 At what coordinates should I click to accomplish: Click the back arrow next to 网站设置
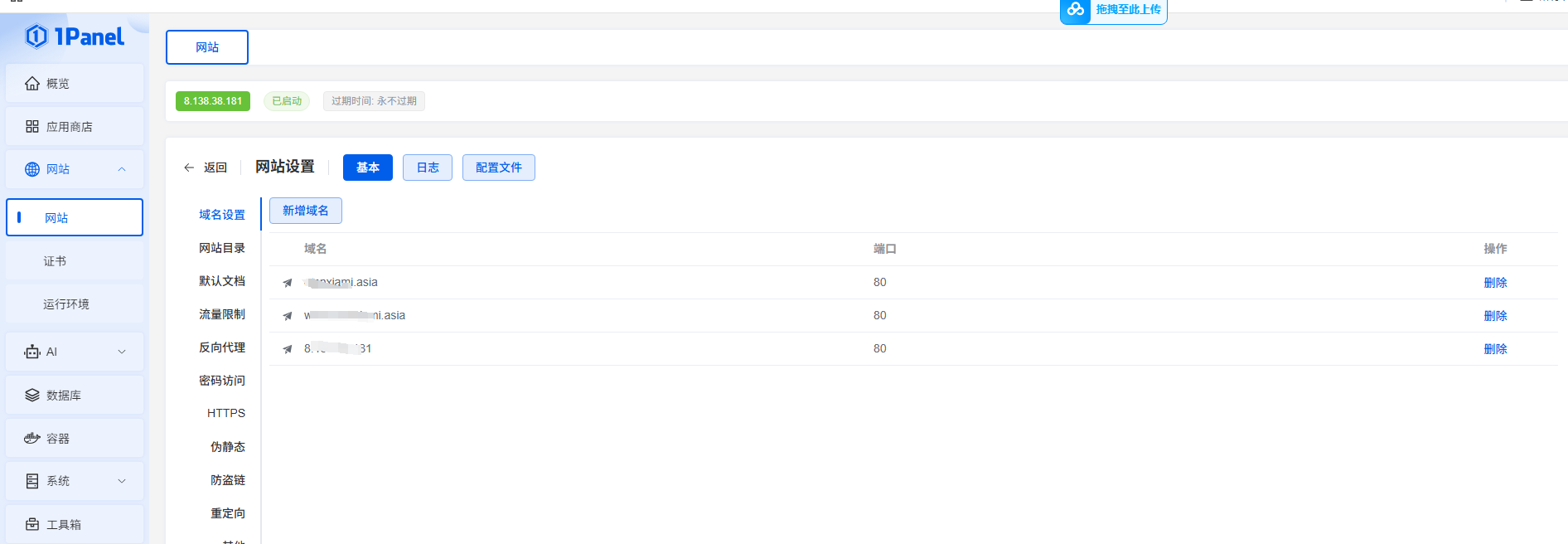click(x=189, y=167)
